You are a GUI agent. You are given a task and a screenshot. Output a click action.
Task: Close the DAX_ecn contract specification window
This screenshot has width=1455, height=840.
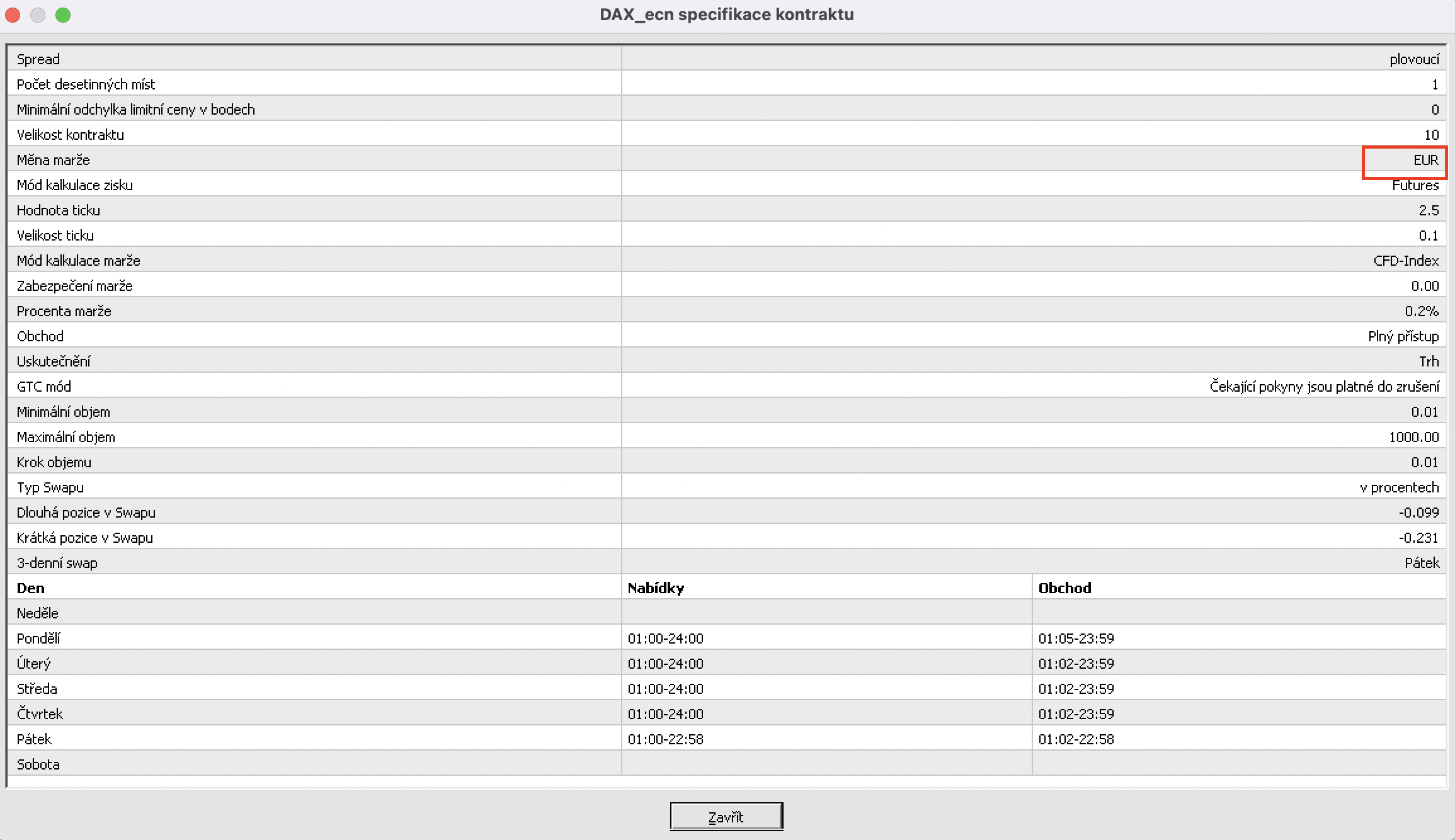click(13, 15)
